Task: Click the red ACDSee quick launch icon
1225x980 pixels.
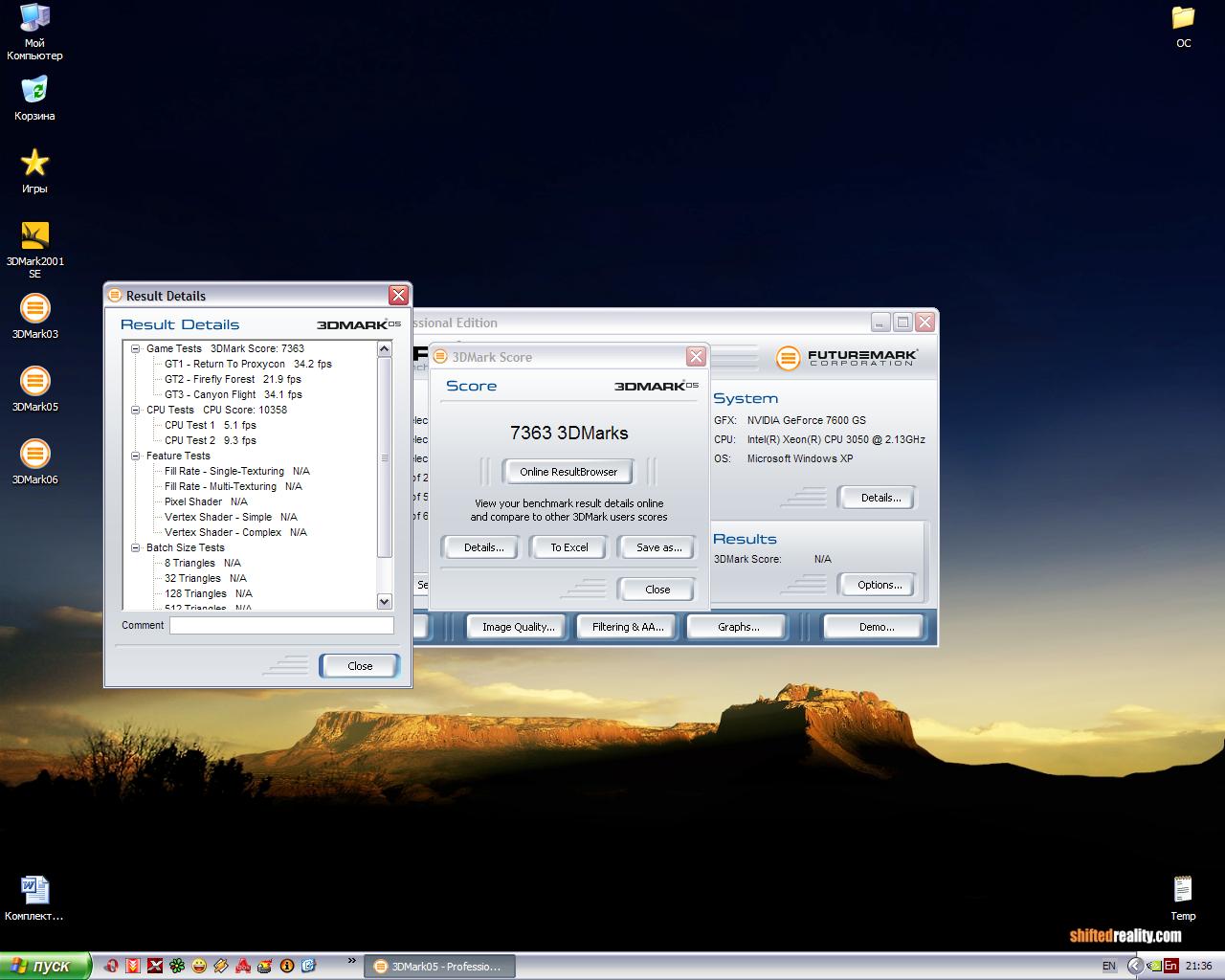Action: point(243,966)
